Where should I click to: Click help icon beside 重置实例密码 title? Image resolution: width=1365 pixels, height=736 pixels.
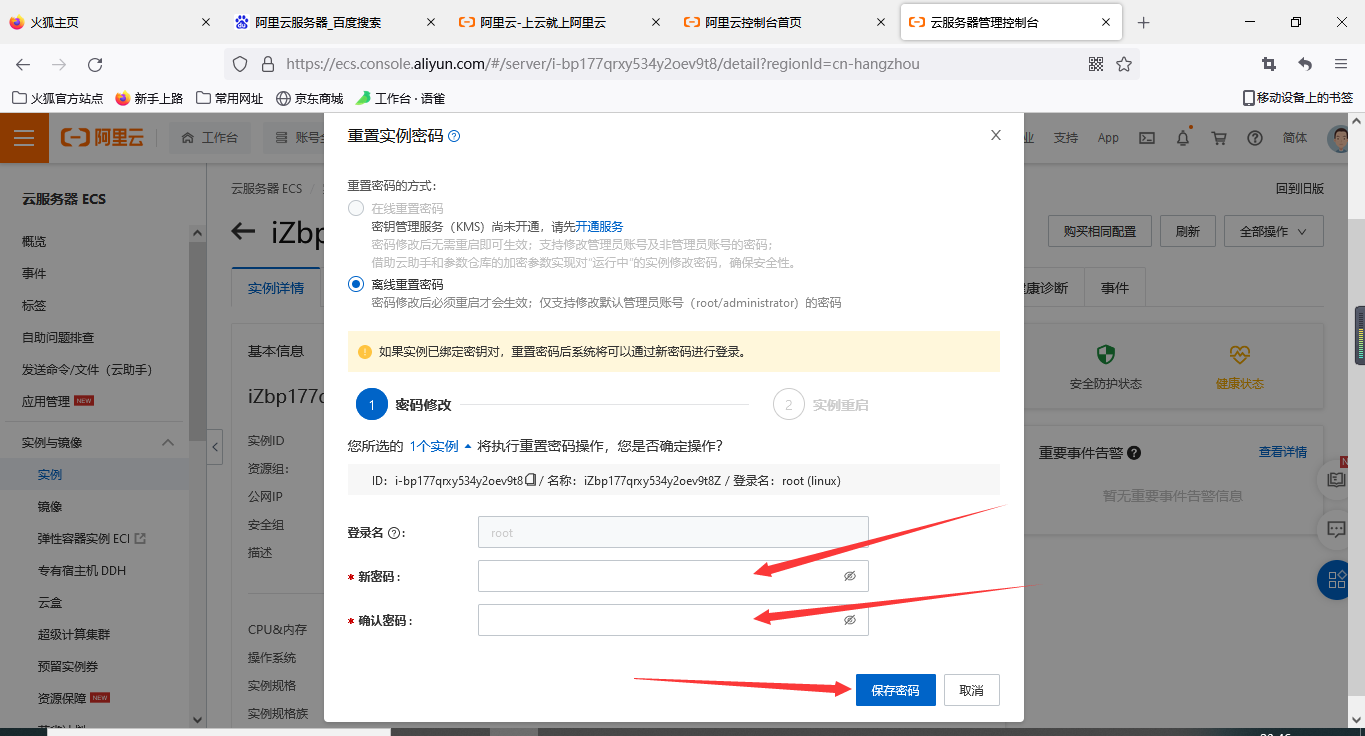pyautogui.click(x=454, y=136)
